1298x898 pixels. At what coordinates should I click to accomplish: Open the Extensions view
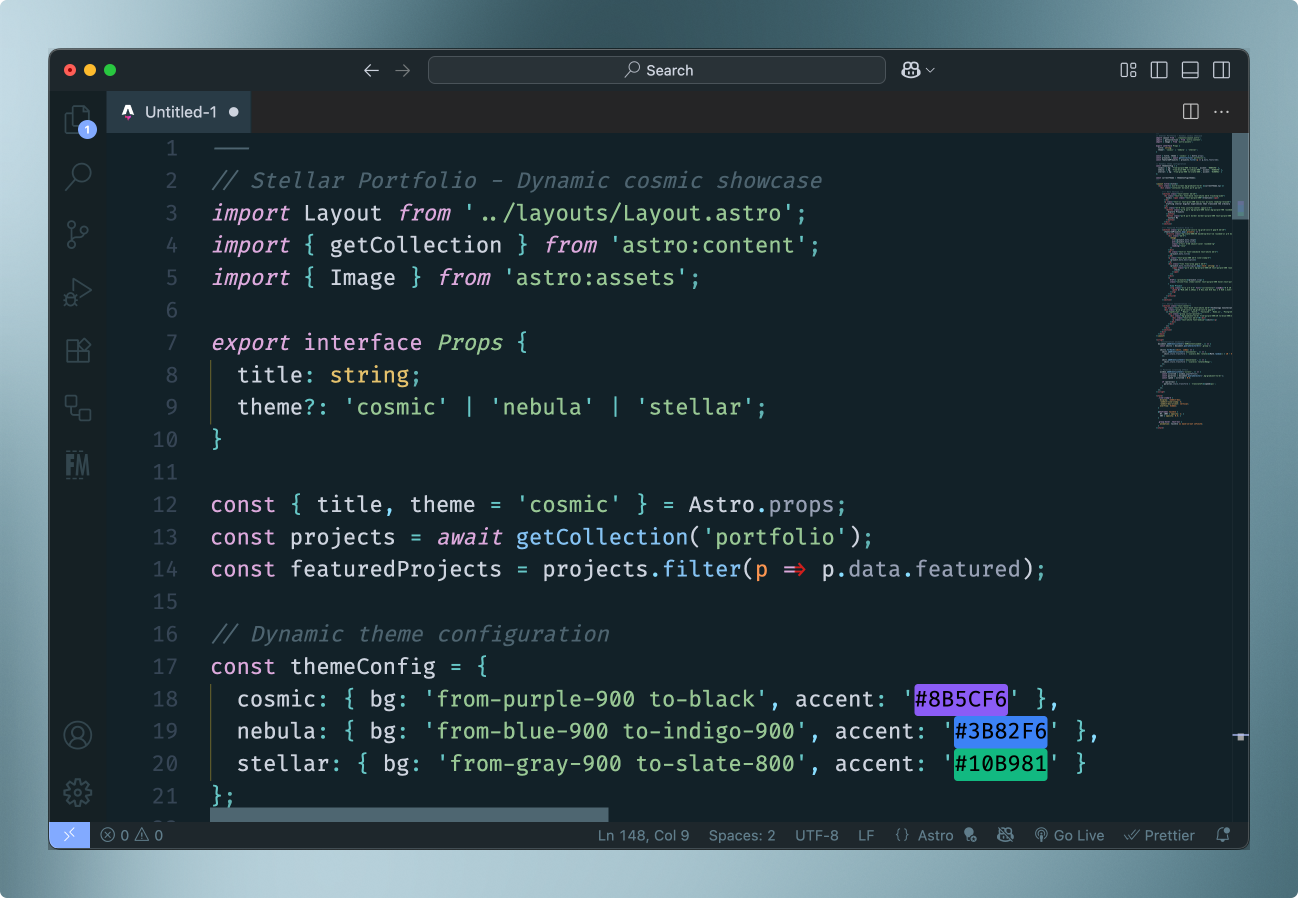click(78, 350)
